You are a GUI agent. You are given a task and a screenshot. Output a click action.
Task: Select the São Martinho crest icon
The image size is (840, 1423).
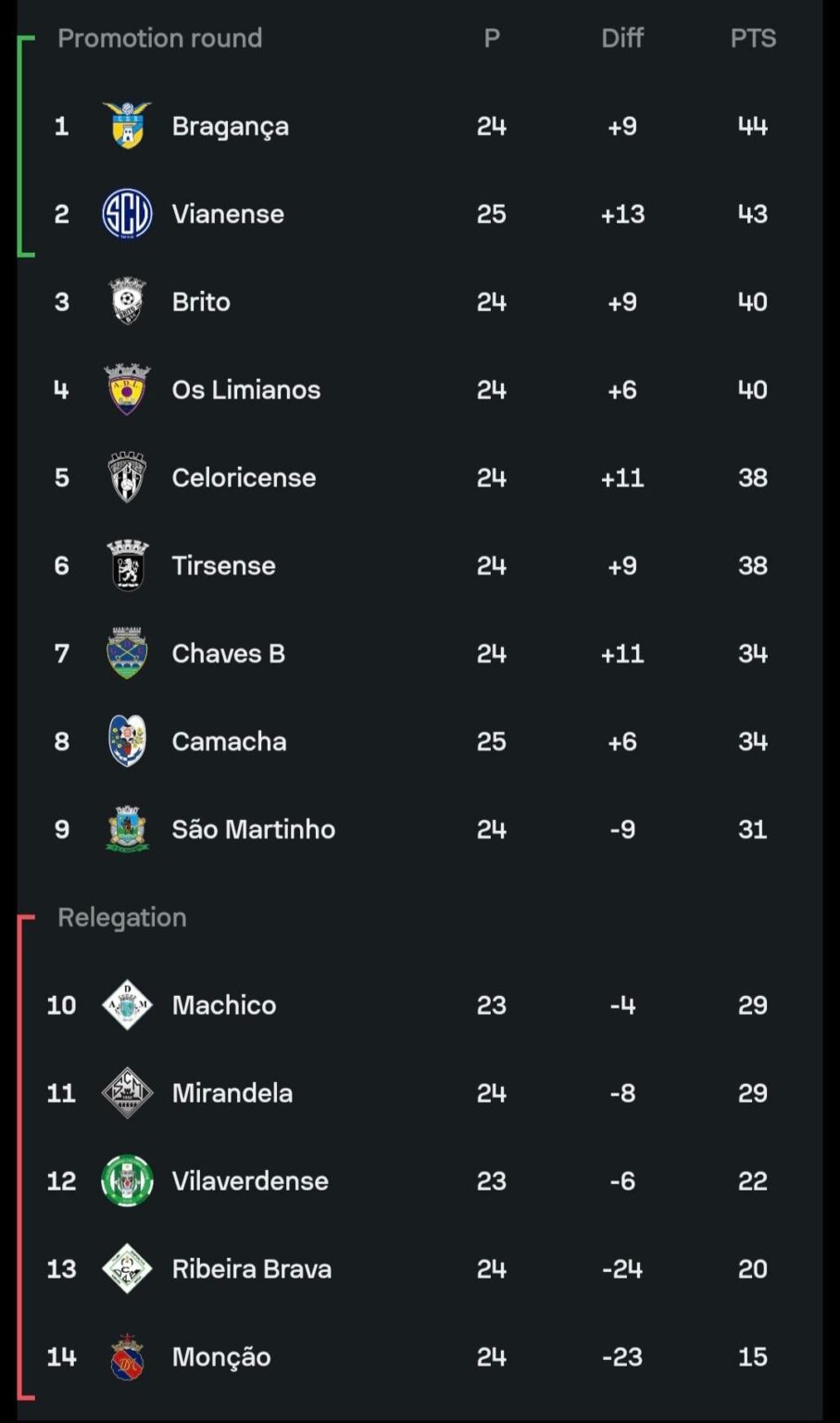coord(127,829)
